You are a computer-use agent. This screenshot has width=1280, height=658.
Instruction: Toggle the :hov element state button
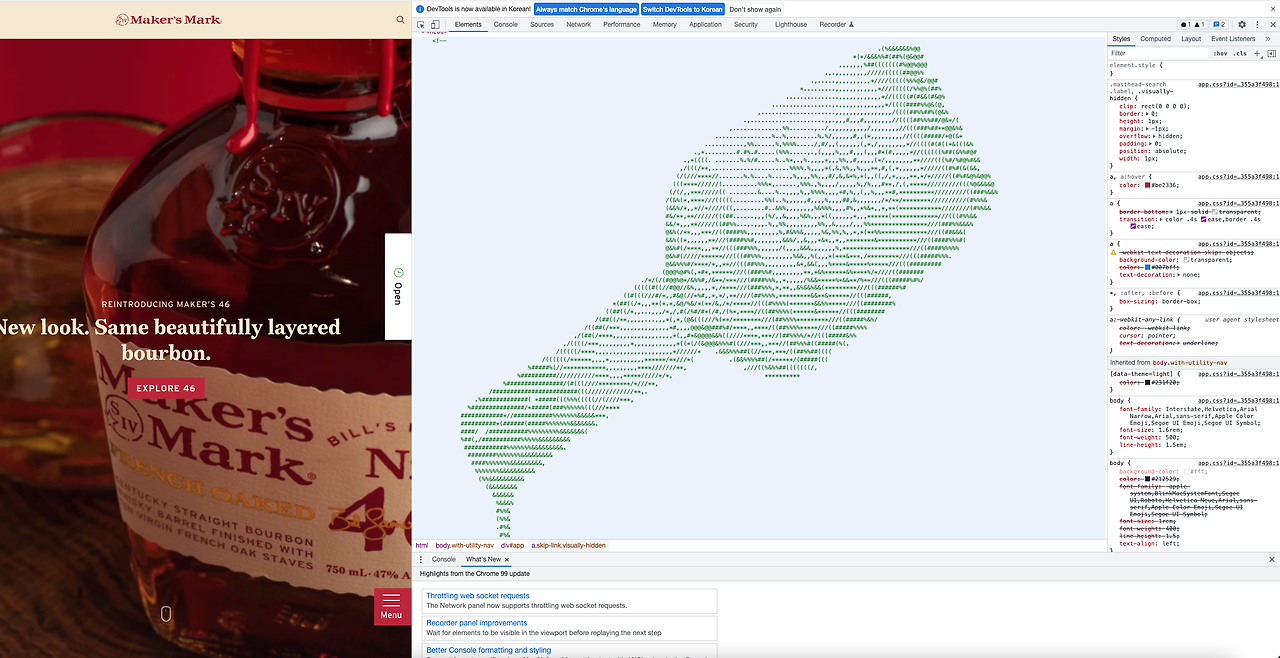[1221, 53]
